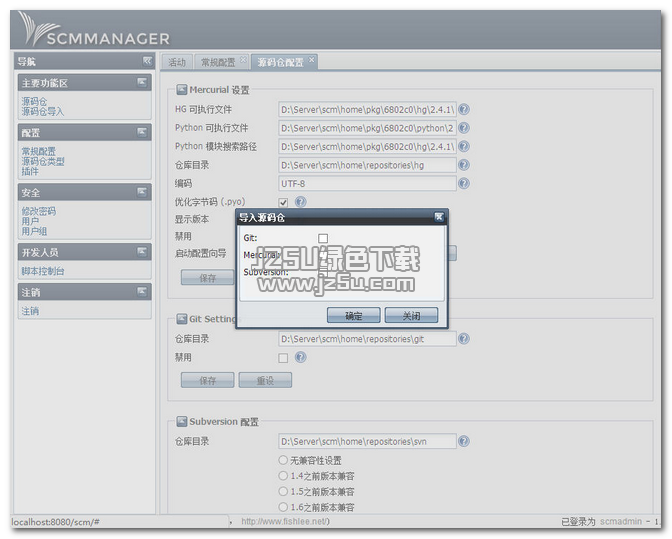Collapse the 配置 section in sidebar
Viewport: 672px width, 539px height.
pyautogui.click(x=142, y=132)
